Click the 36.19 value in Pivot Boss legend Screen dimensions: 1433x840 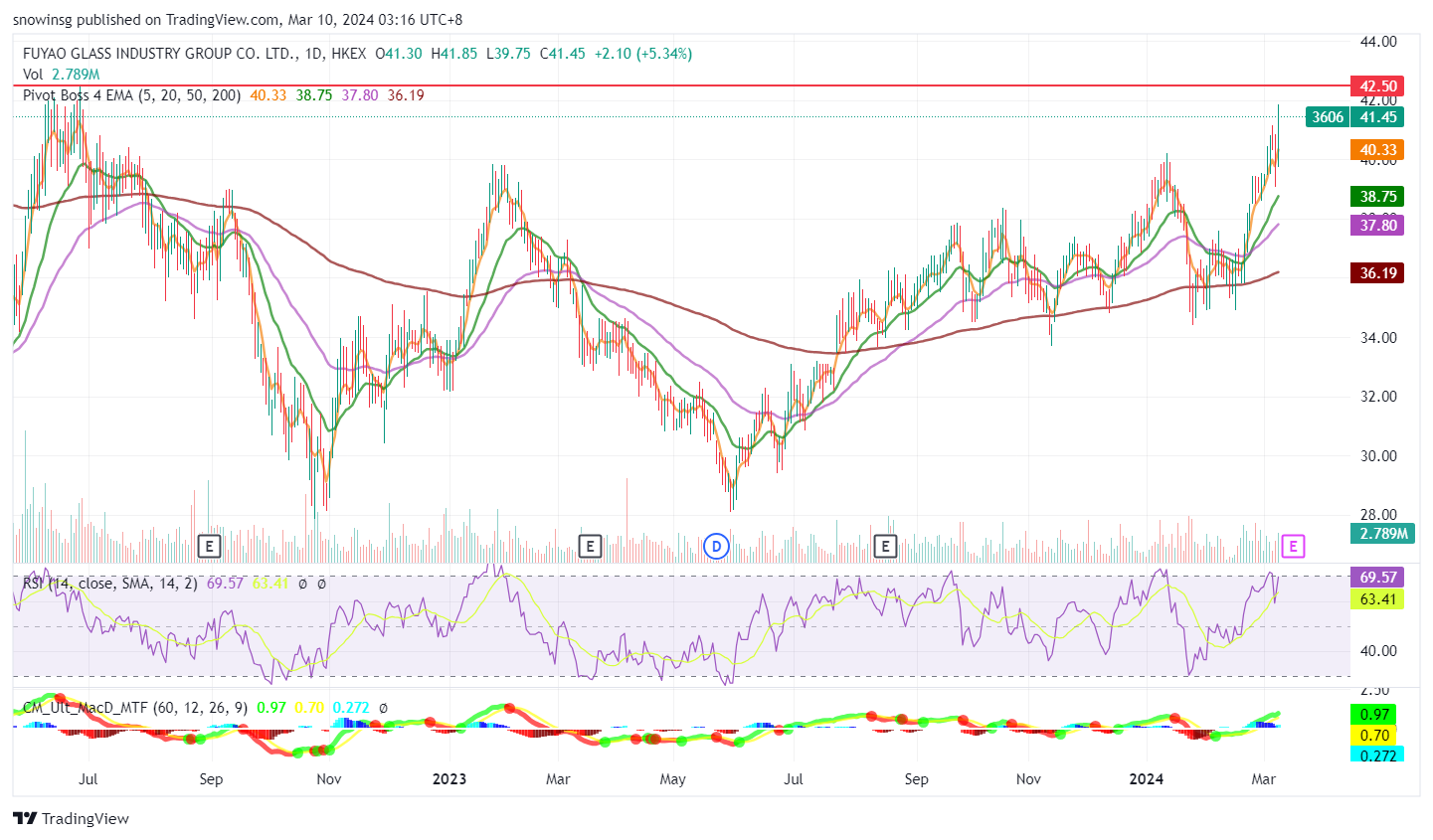[406, 95]
